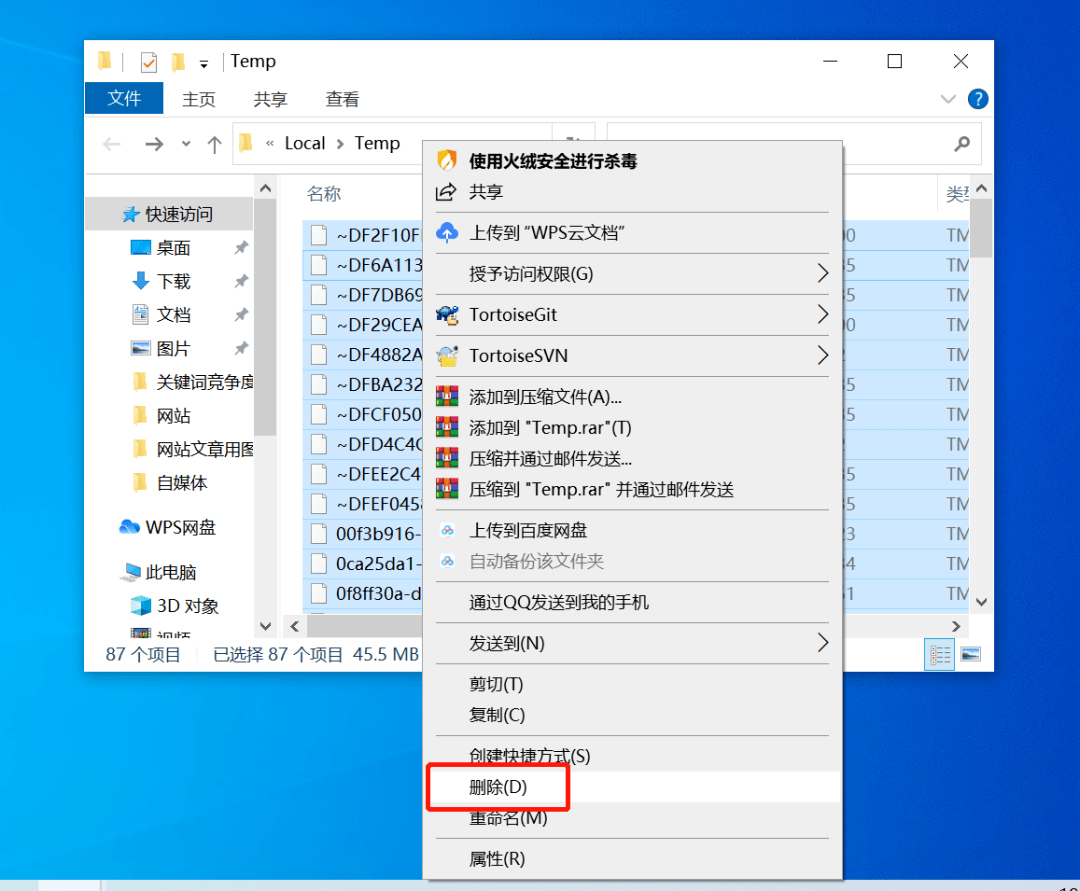Screen dimensions: 1080x891
Task: Choose 压缩到 "Temp.rar" 并通过邮件发送
Action: point(632,489)
